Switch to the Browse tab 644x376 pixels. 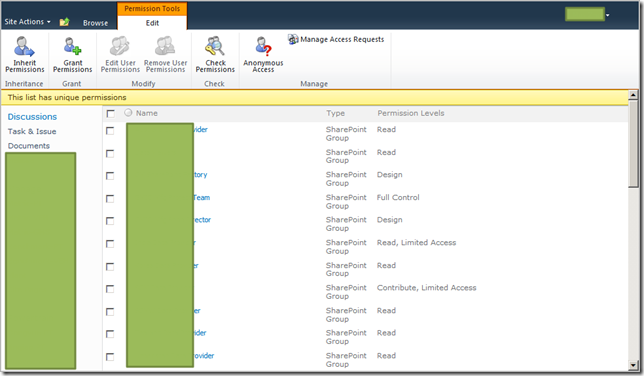point(95,23)
